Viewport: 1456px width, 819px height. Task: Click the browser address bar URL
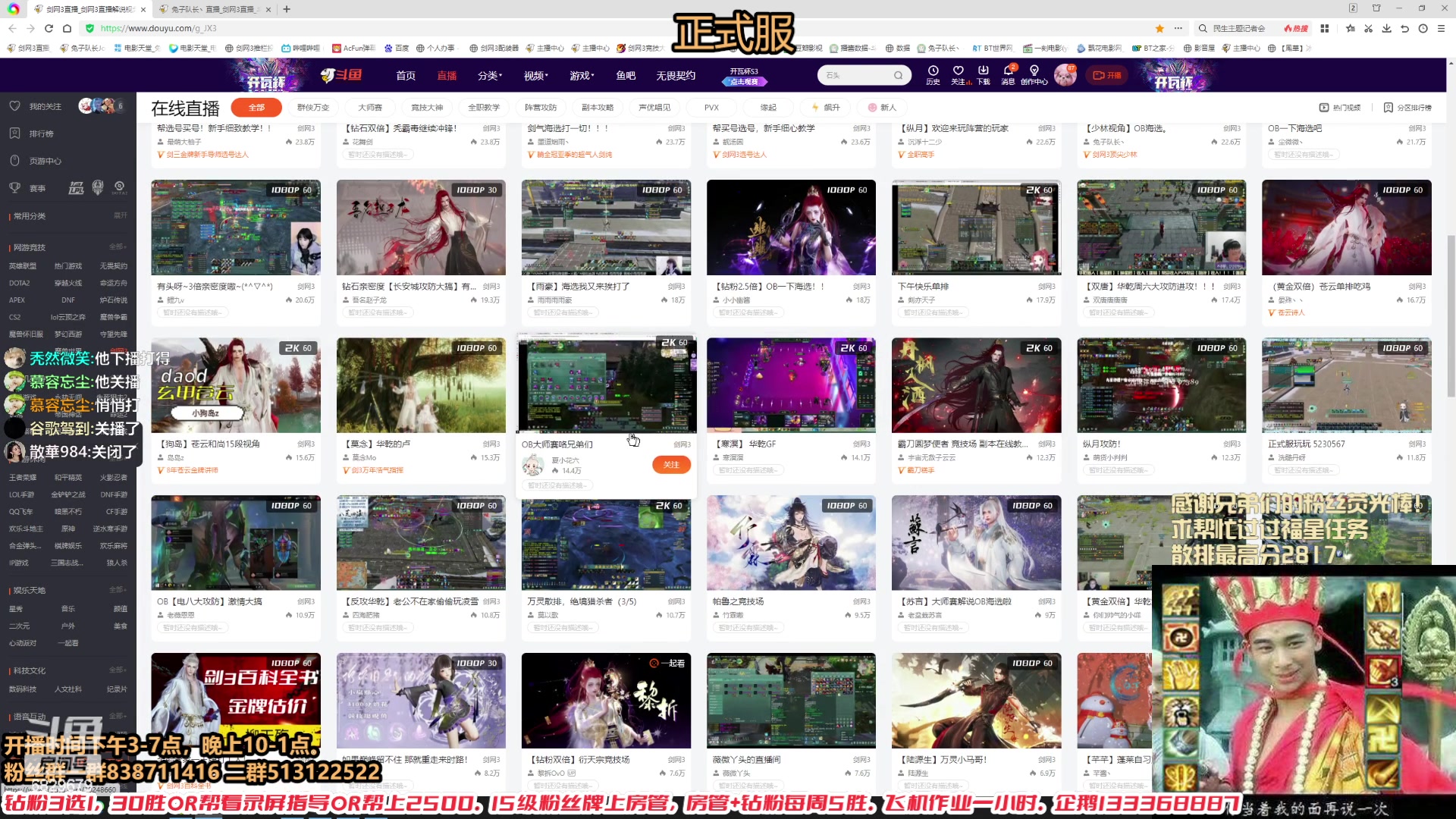158,28
